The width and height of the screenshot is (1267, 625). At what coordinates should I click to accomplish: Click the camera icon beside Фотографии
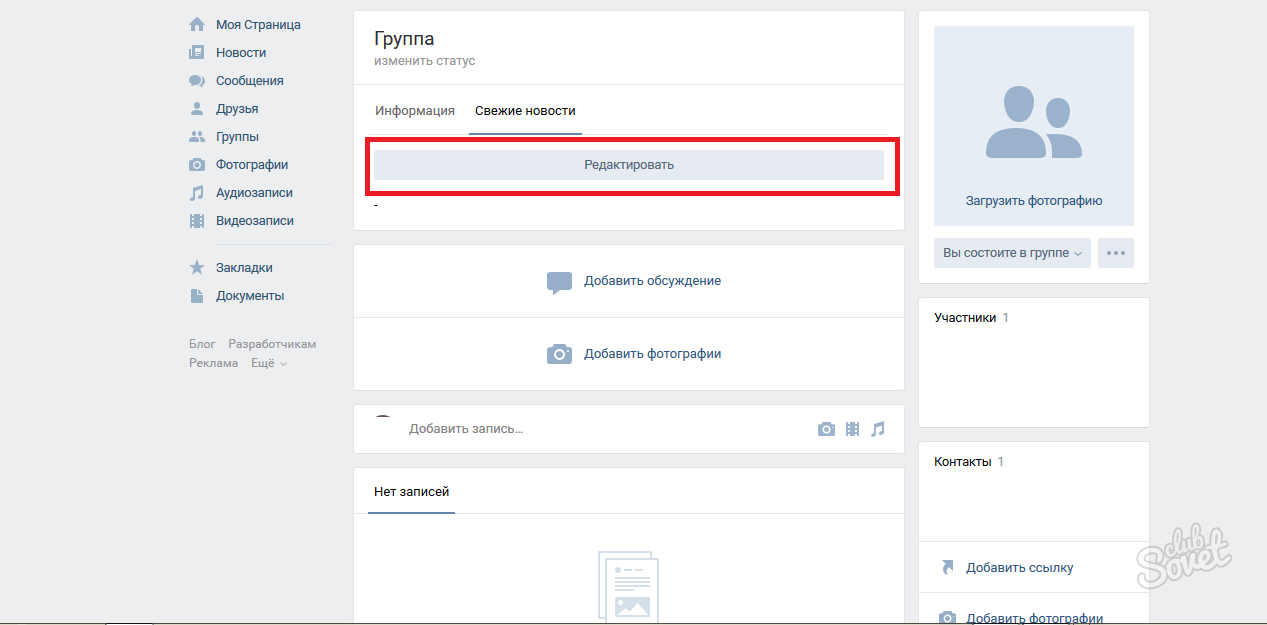[x=197, y=165]
